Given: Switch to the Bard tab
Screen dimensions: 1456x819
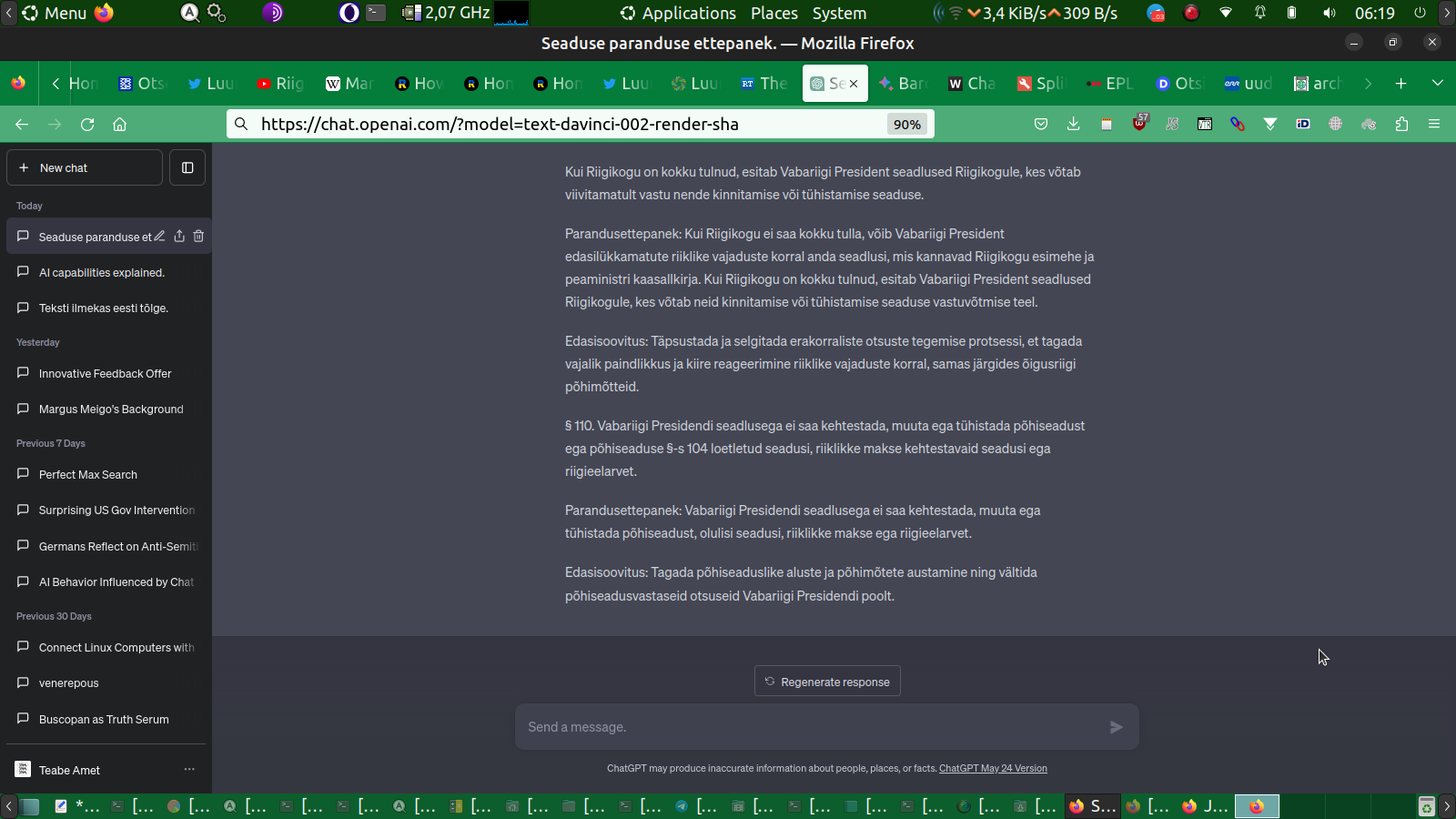Looking at the screenshot, I should point(903,83).
